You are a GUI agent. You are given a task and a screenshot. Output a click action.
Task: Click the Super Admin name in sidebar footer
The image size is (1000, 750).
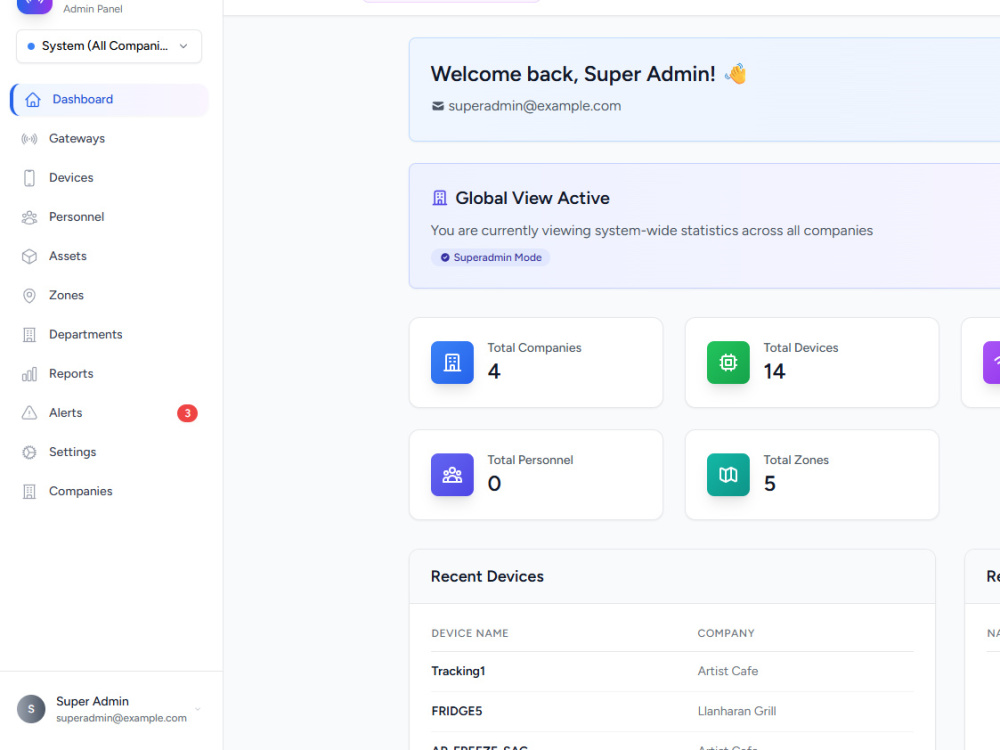(x=92, y=702)
